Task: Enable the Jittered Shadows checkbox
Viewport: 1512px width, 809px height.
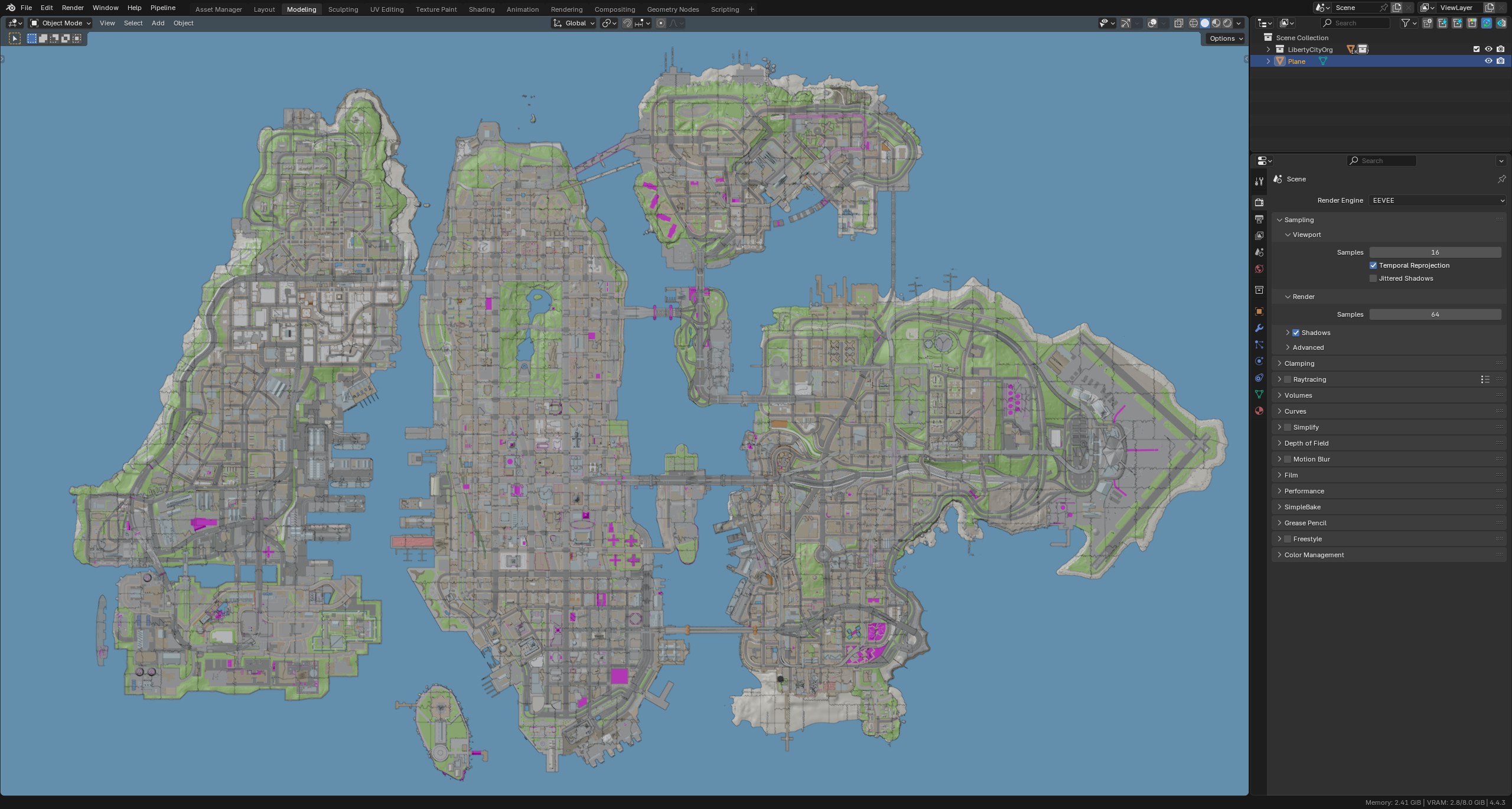Action: click(x=1374, y=278)
